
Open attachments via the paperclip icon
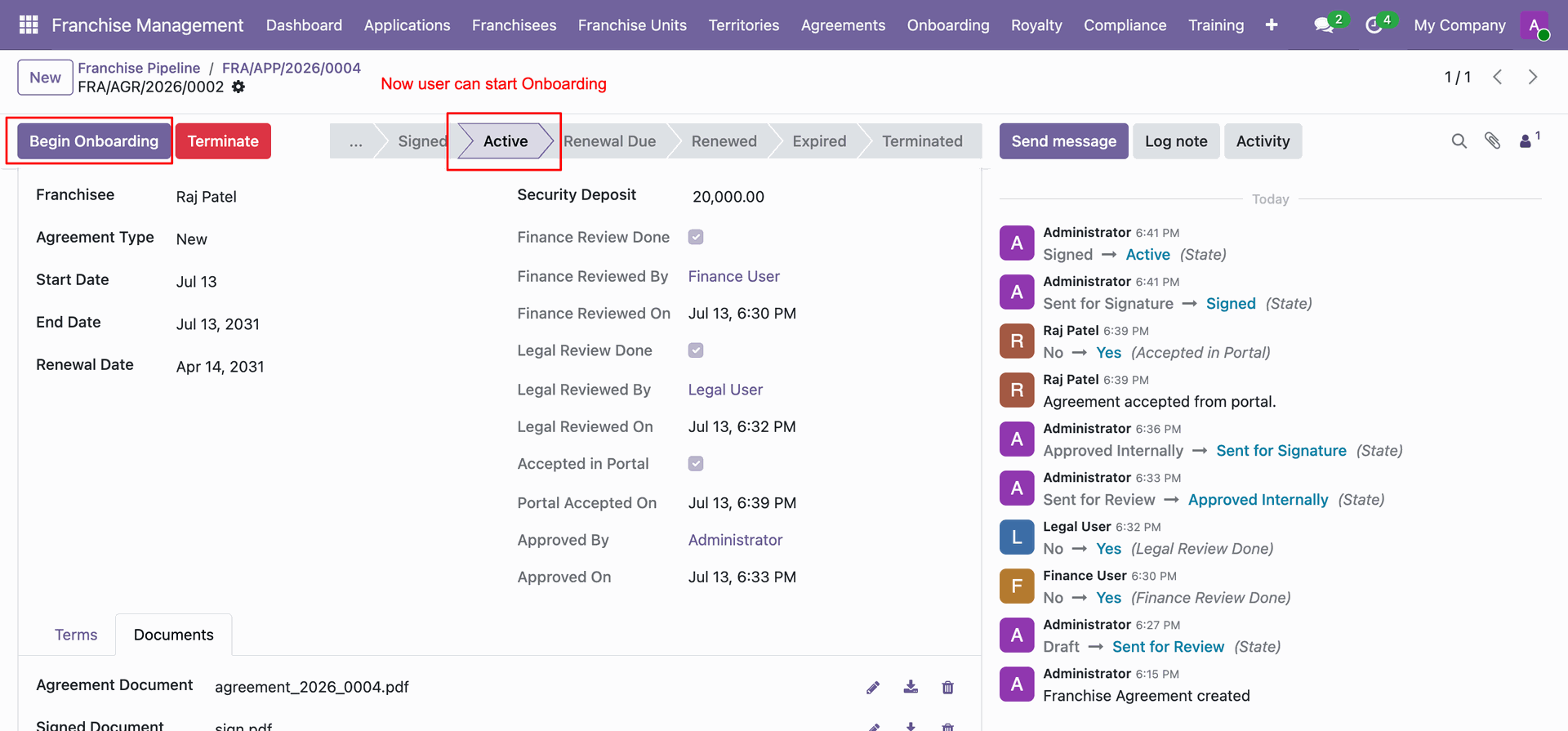(x=1493, y=141)
